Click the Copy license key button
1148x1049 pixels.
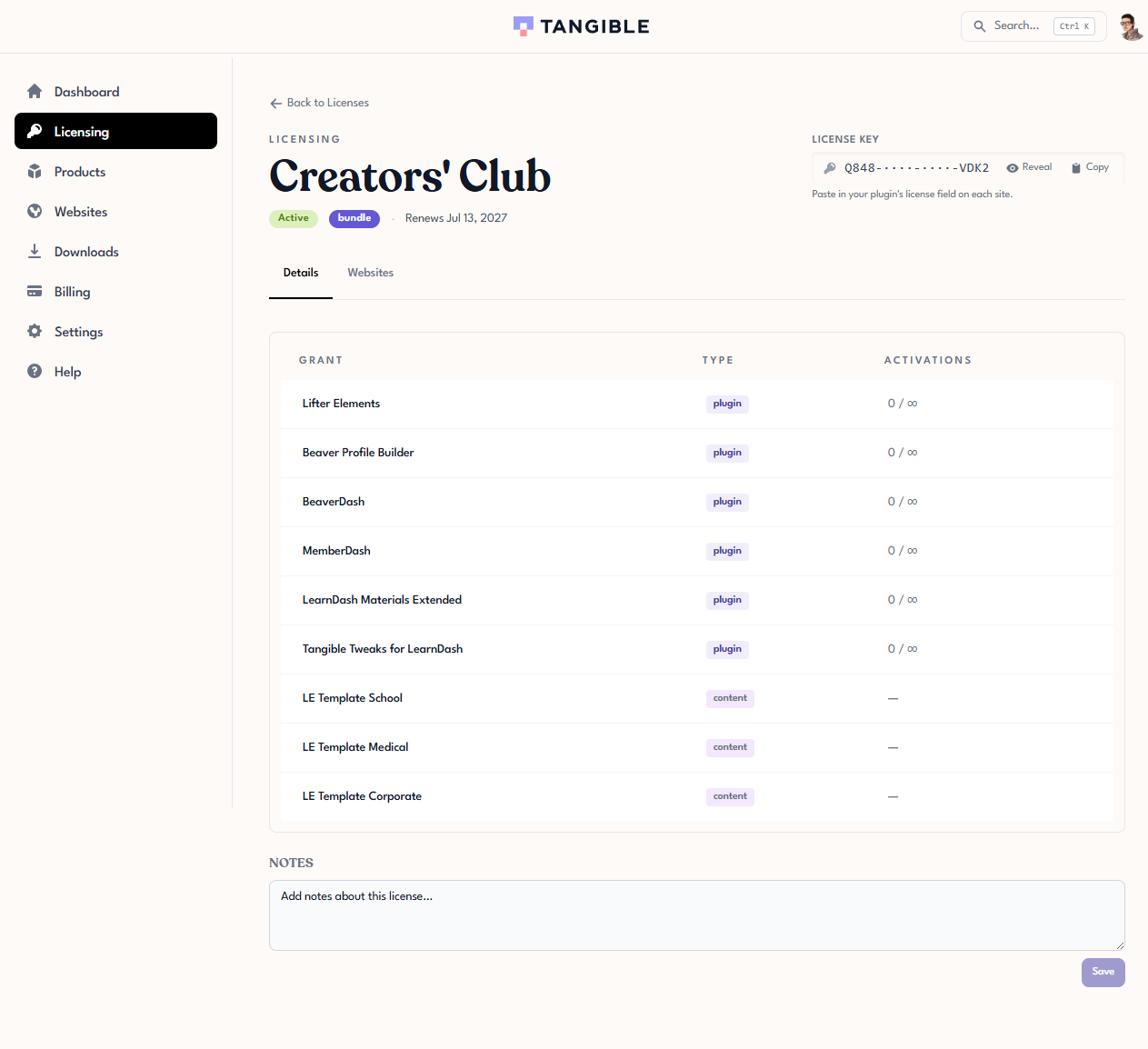(1090, 167)
